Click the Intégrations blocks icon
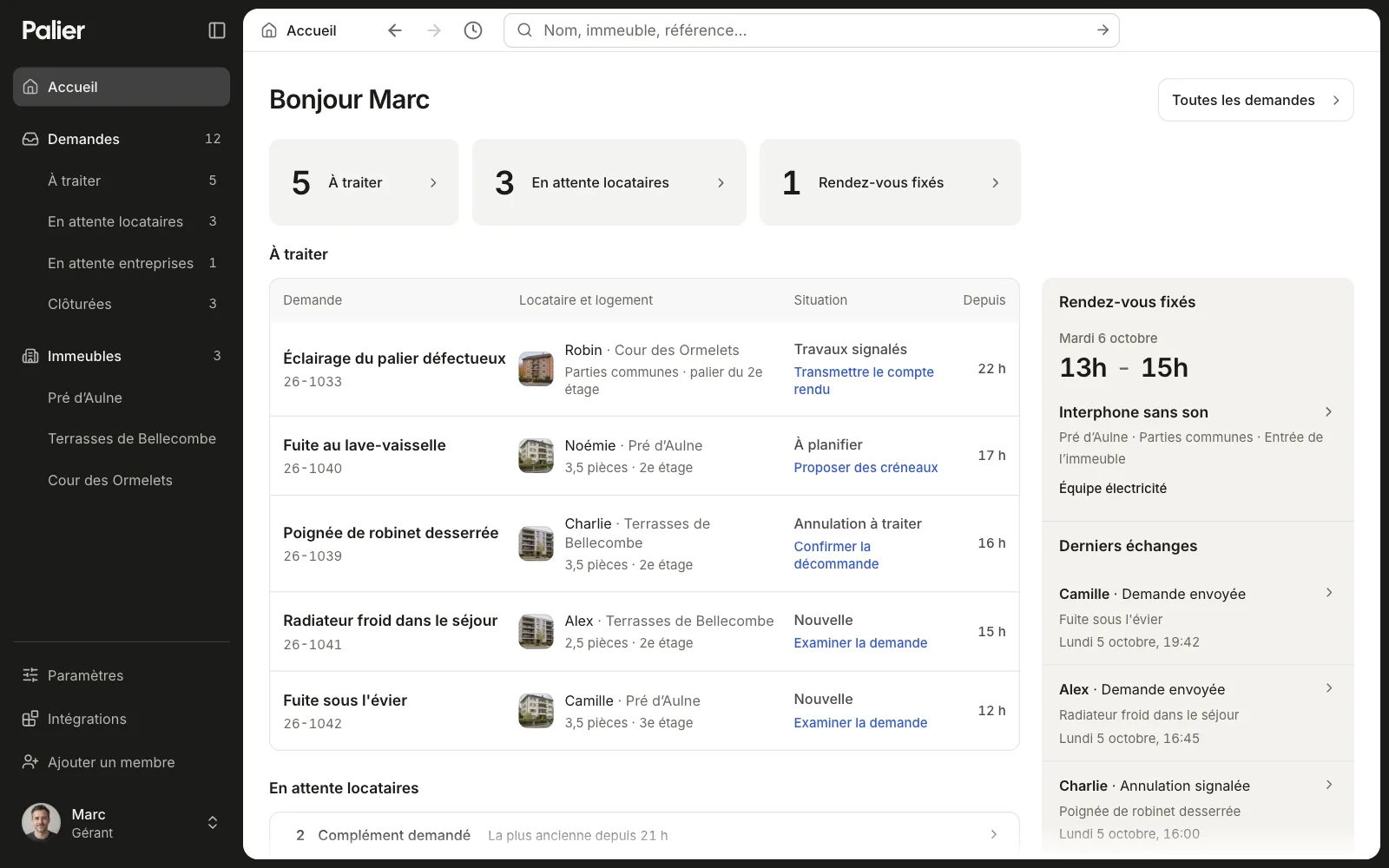Screen dimensions: 1389x868 point(30,719)
